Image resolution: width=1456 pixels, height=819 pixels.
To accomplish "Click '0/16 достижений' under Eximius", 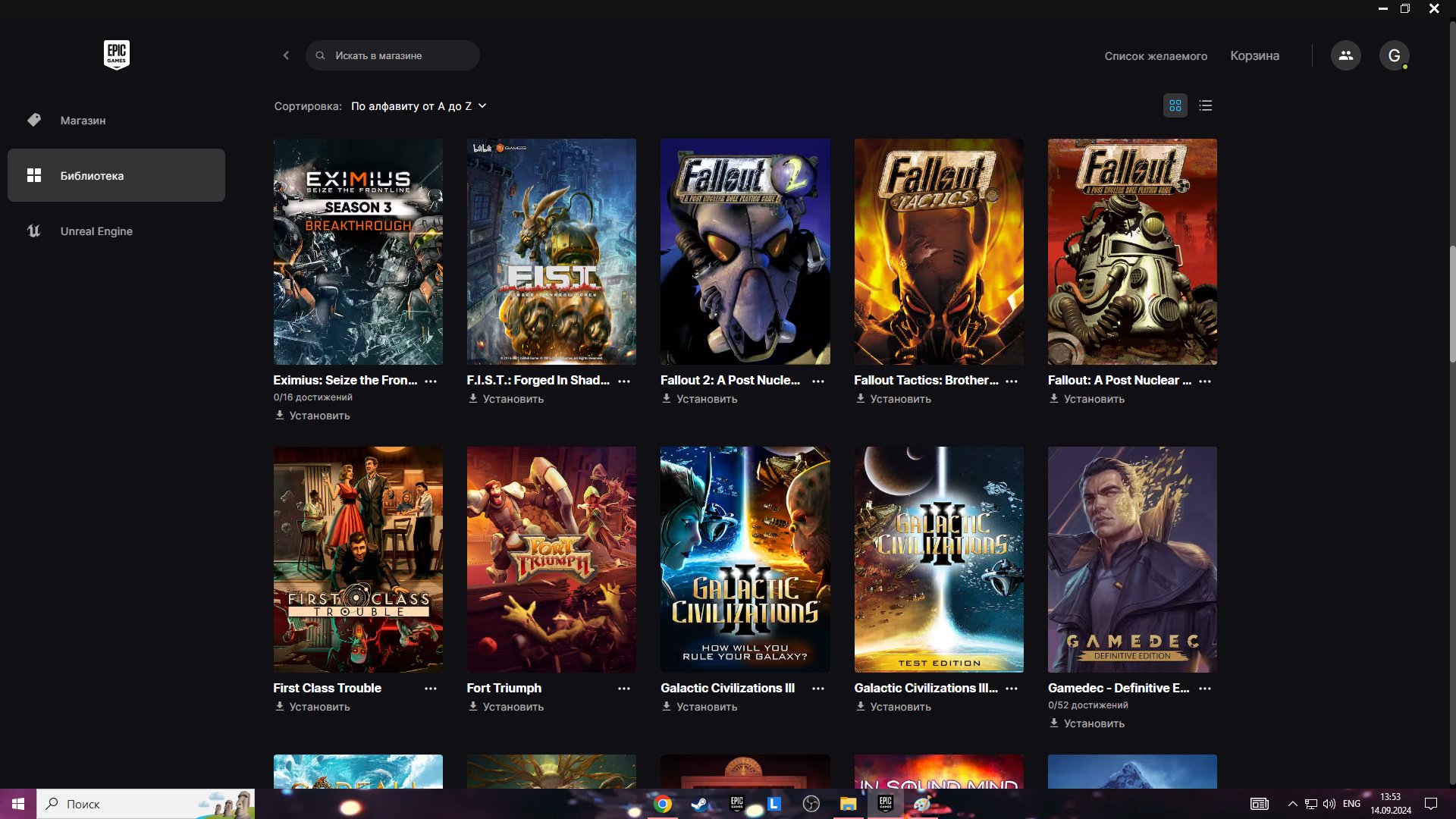I will (313, 397).
